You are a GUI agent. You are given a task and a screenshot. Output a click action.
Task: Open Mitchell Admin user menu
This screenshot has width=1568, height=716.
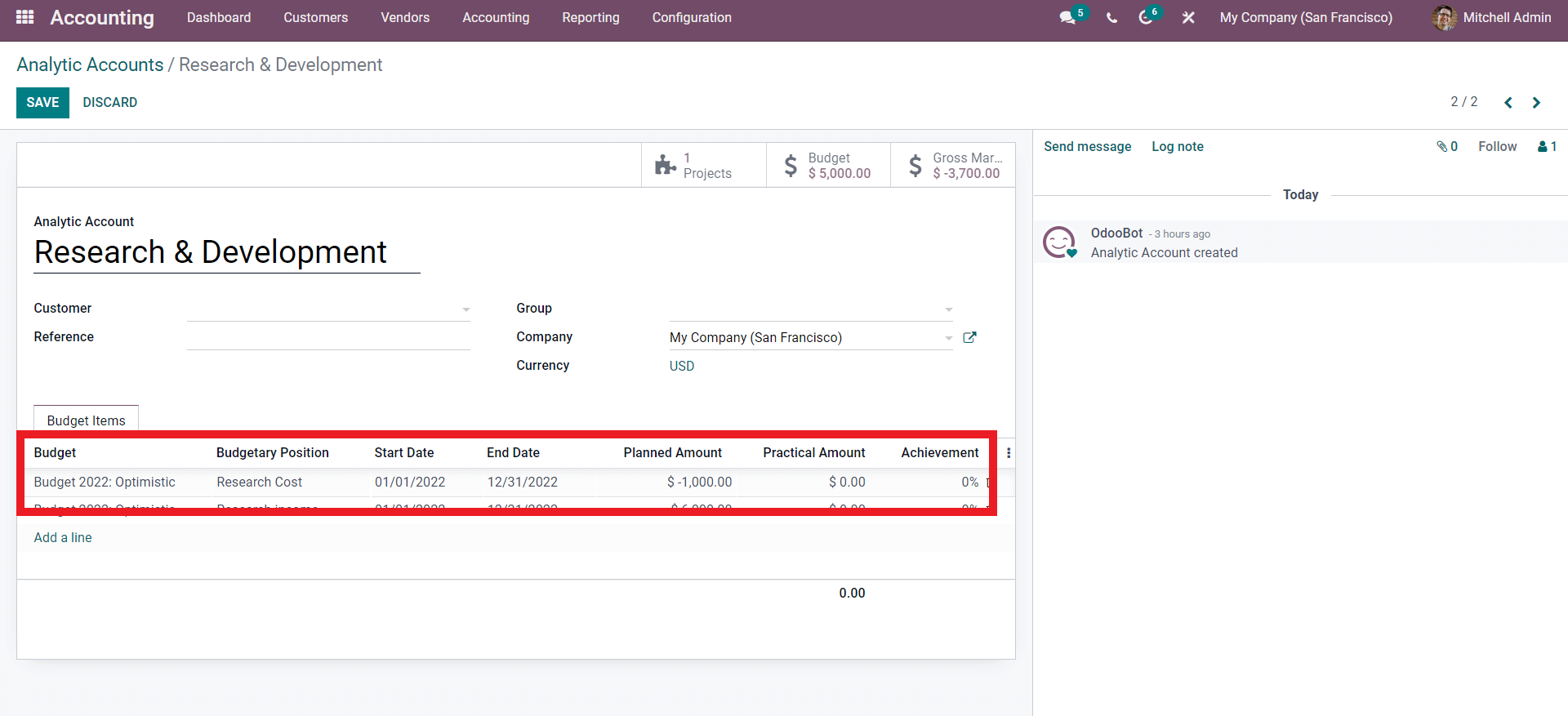tap(1491, 18)
